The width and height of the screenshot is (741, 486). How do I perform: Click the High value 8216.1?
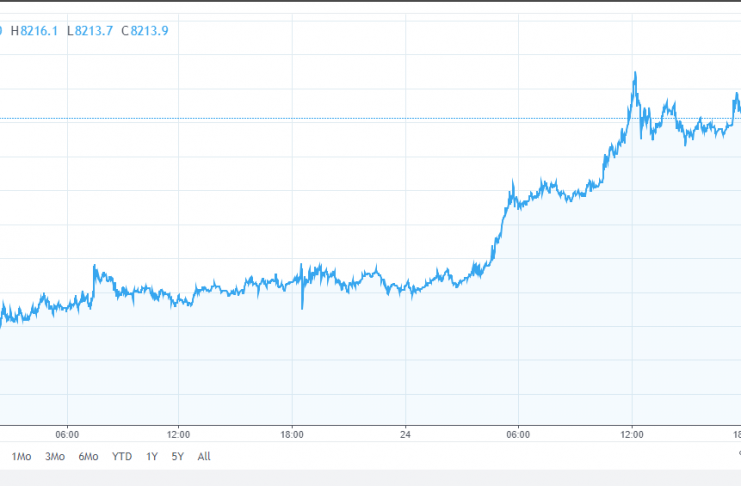37,30
